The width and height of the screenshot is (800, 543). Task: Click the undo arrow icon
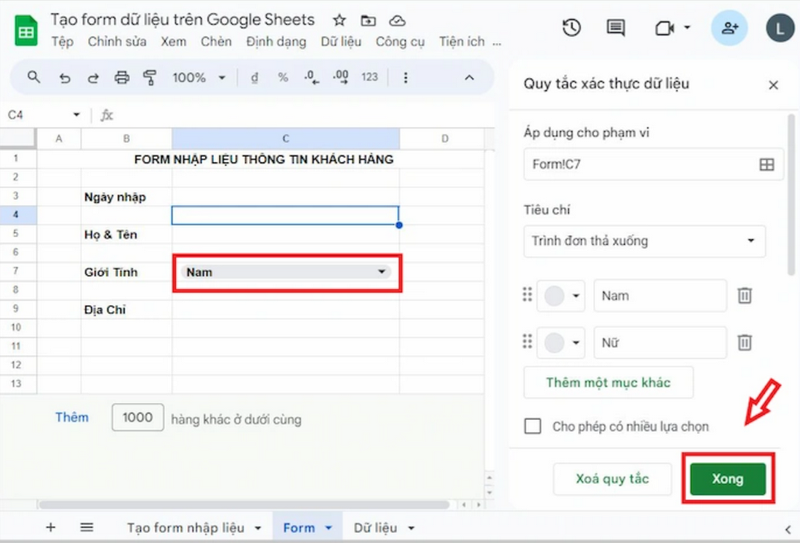coord(65,77)
